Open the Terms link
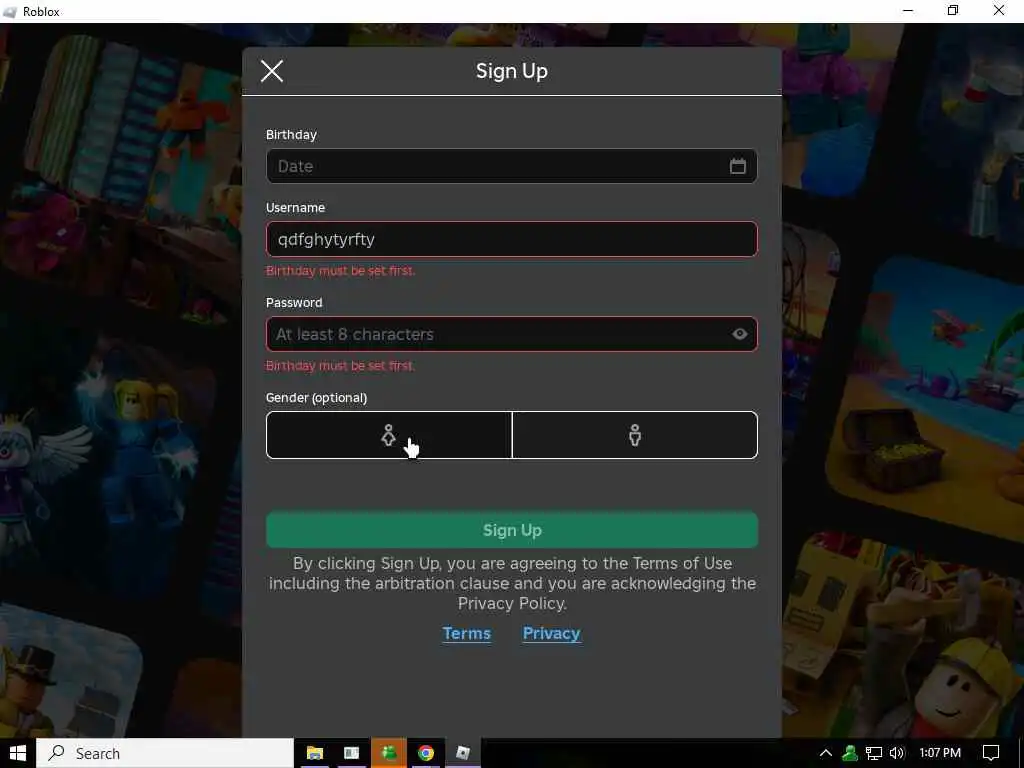 466,633
